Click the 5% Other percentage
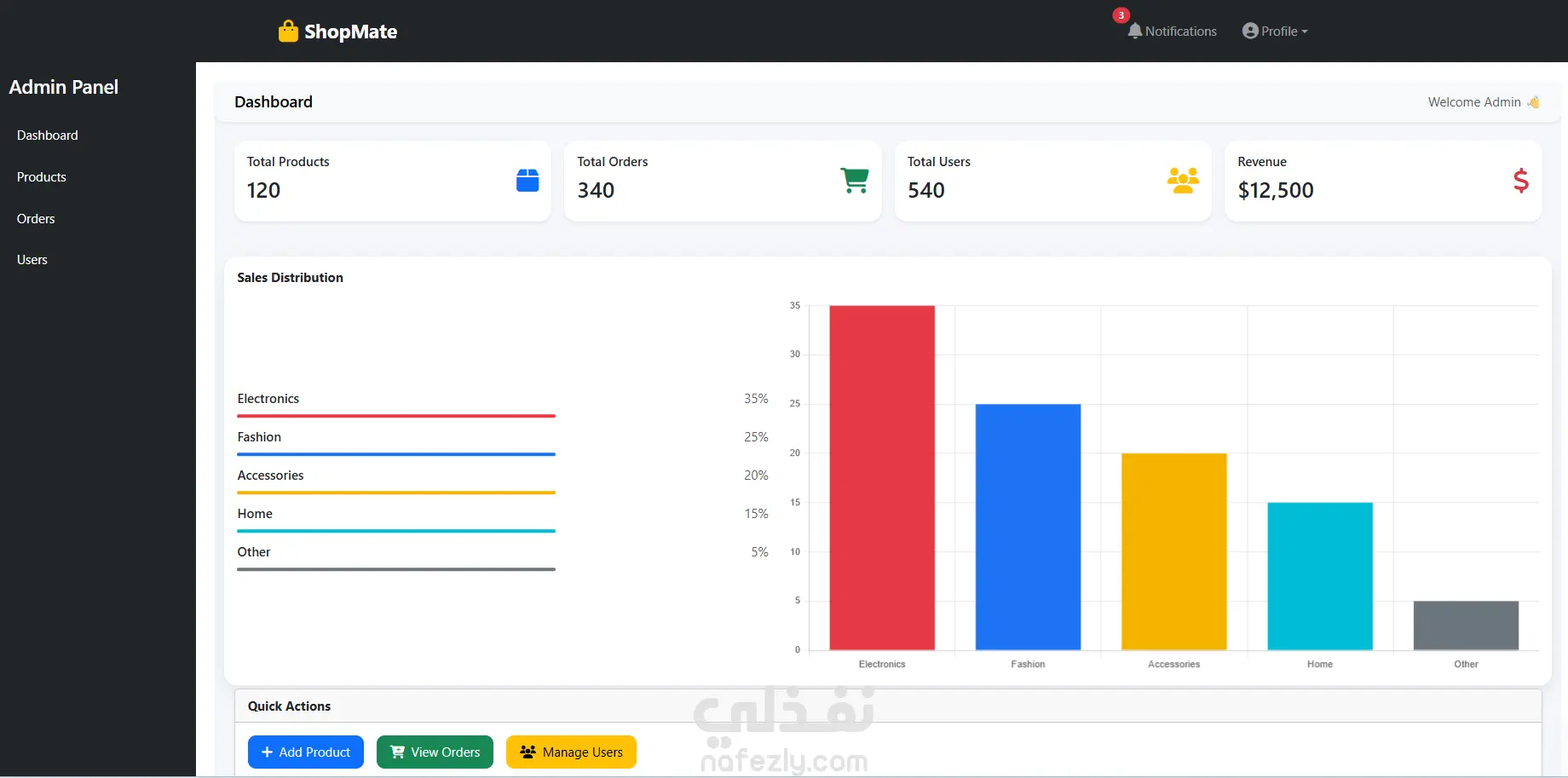 (759, 552)
